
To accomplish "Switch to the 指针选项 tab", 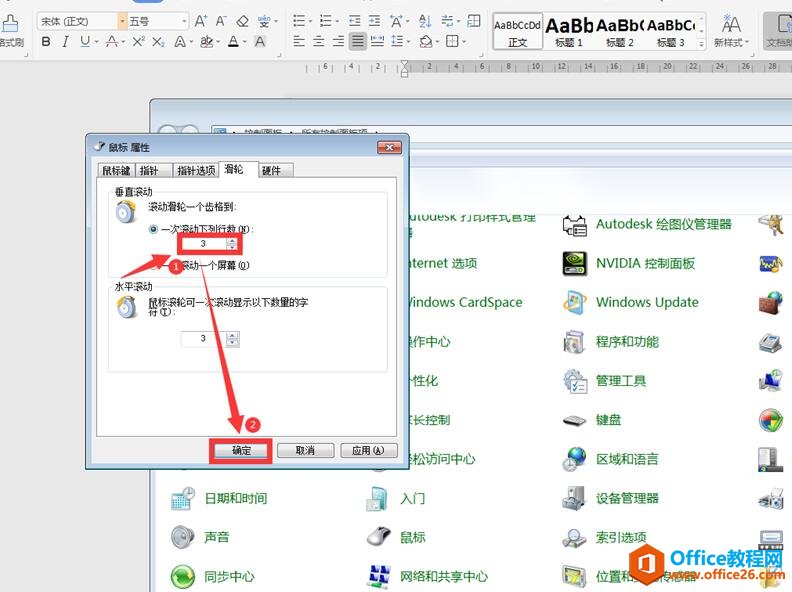I will tap(196, 171).
